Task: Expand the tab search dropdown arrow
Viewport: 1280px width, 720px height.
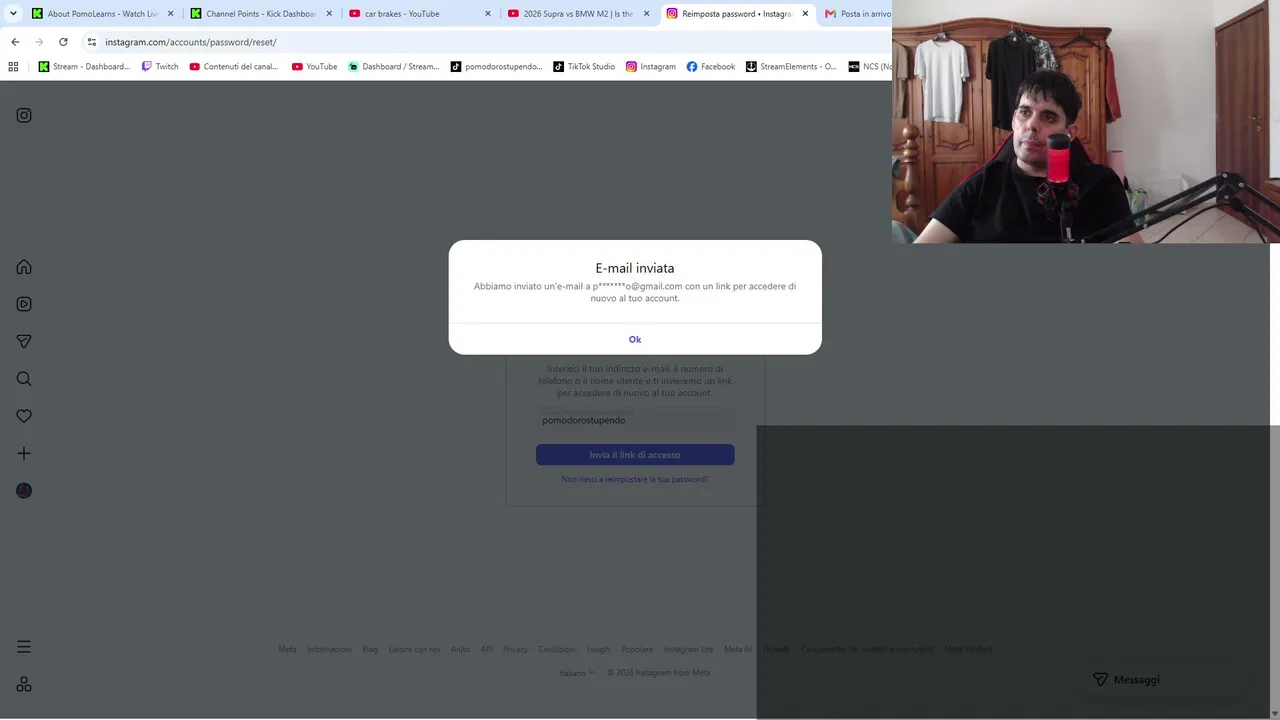Action: coord(13,14)
